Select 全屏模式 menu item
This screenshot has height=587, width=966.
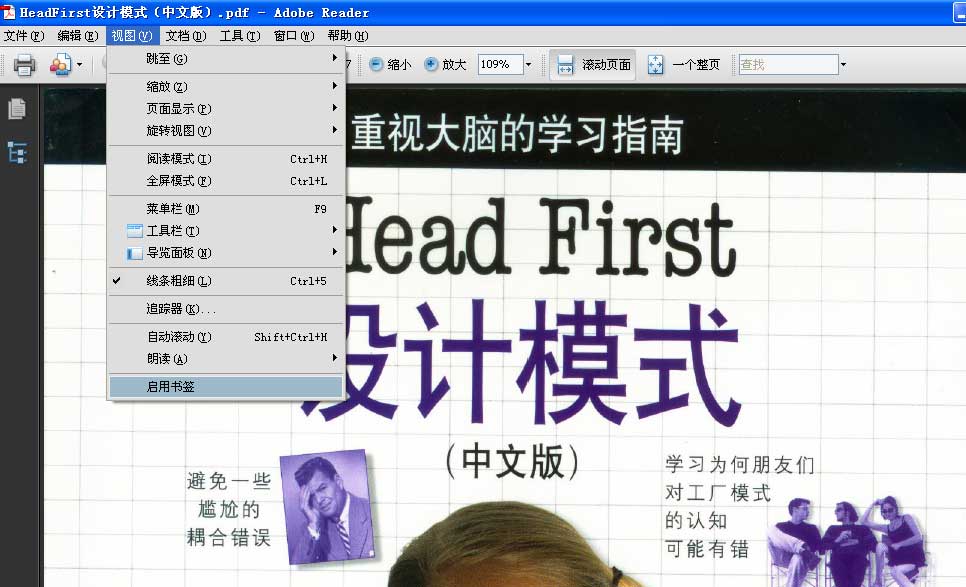click(225, 181)
